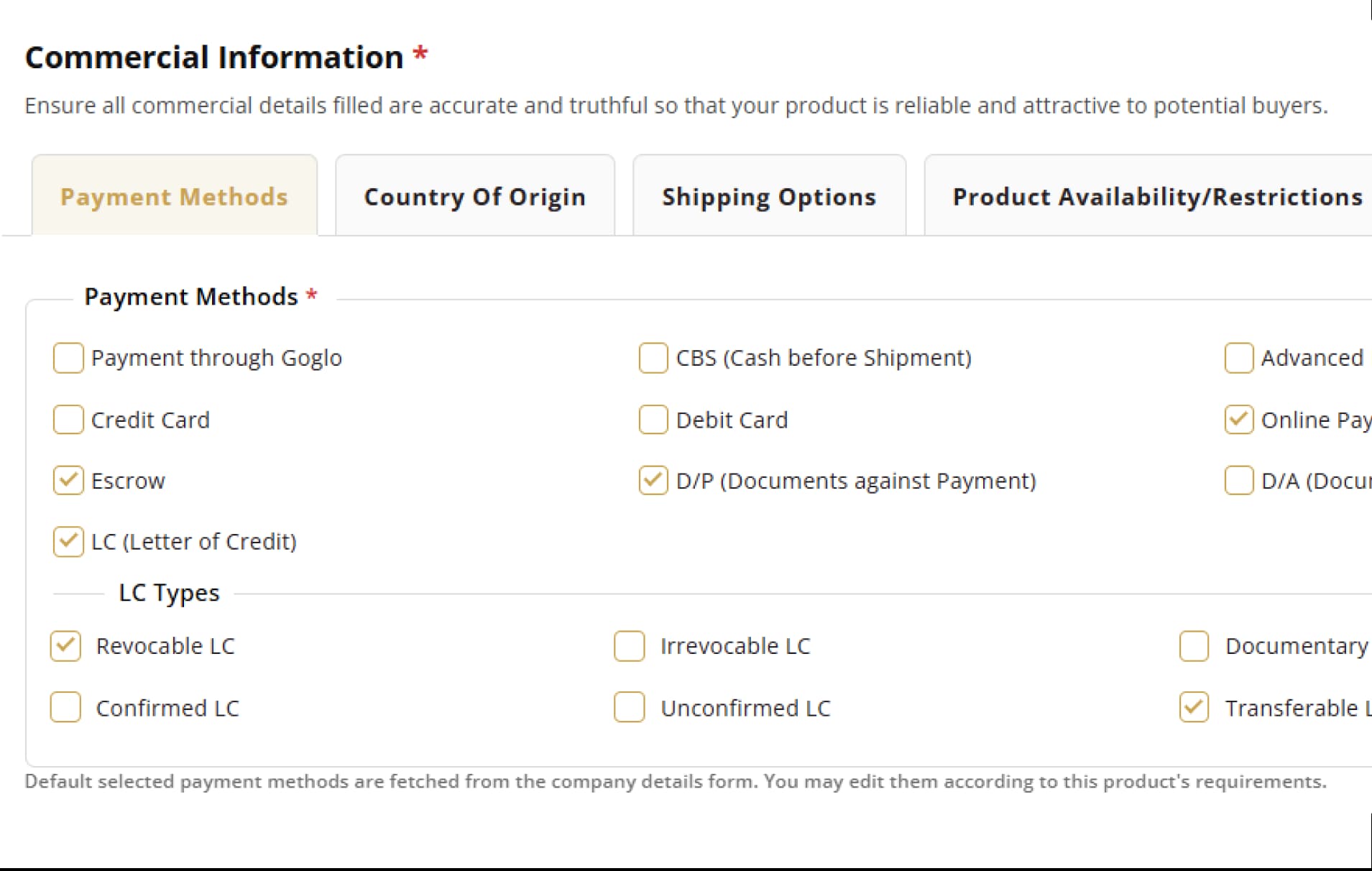The image size is (1372, 871).
Task: Check the Documentary LC checkbox
Action: (1194, 645)
